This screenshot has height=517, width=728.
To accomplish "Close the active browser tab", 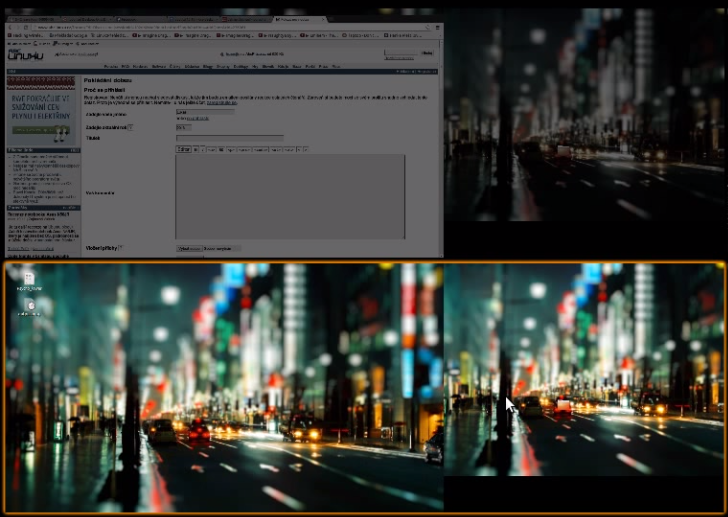I will pos(324,19).
